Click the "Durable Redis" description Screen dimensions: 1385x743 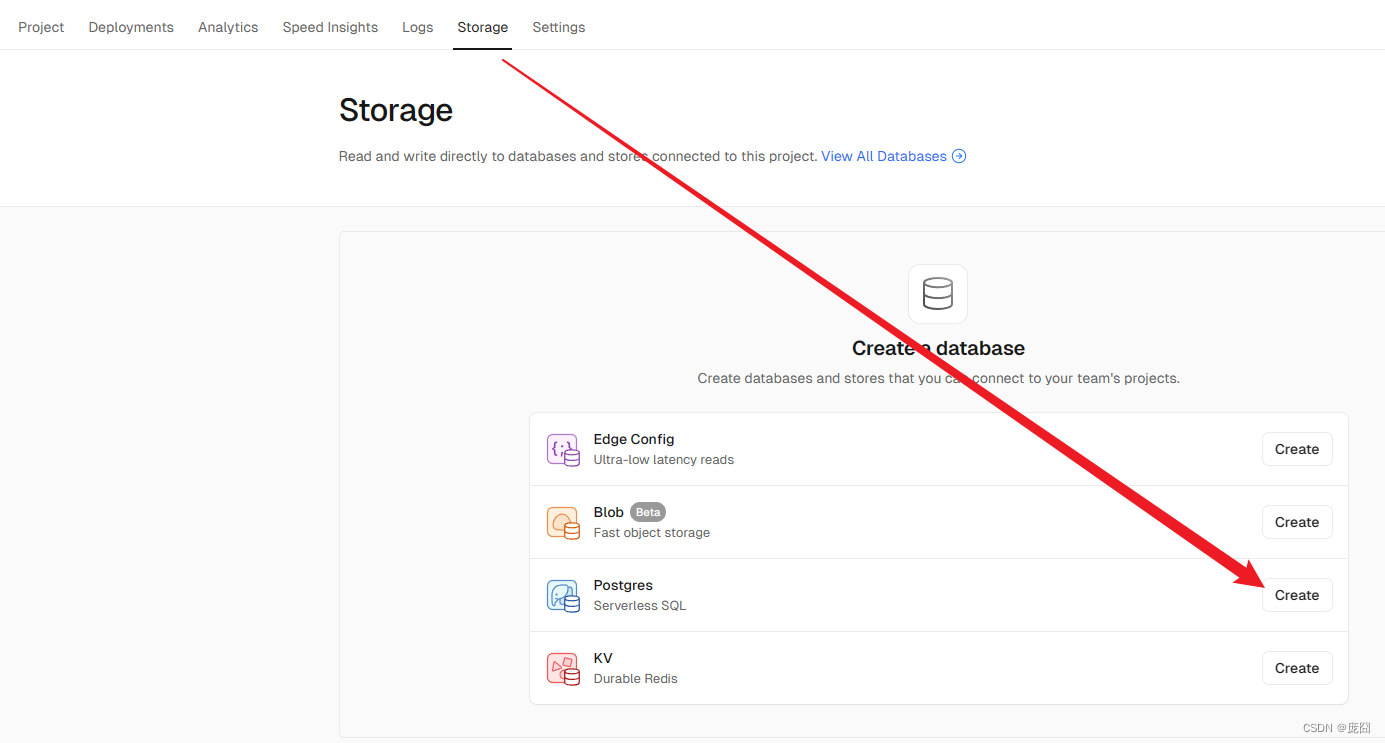point(636,679)
